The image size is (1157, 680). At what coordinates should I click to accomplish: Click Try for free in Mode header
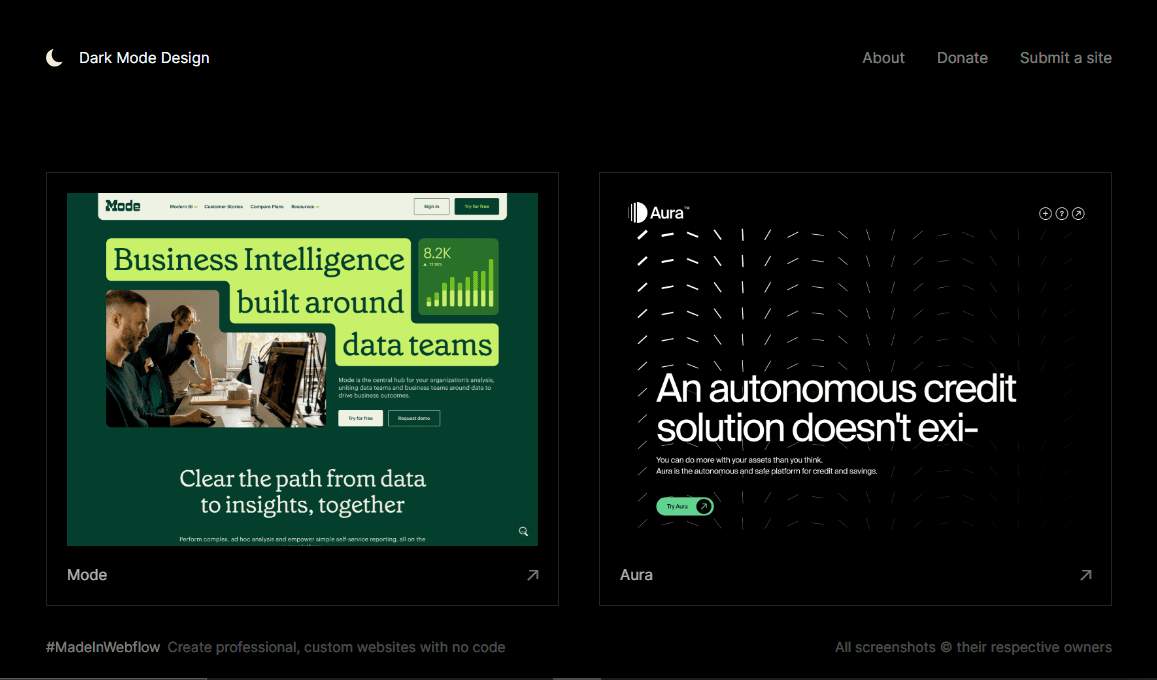pos(477,207)
